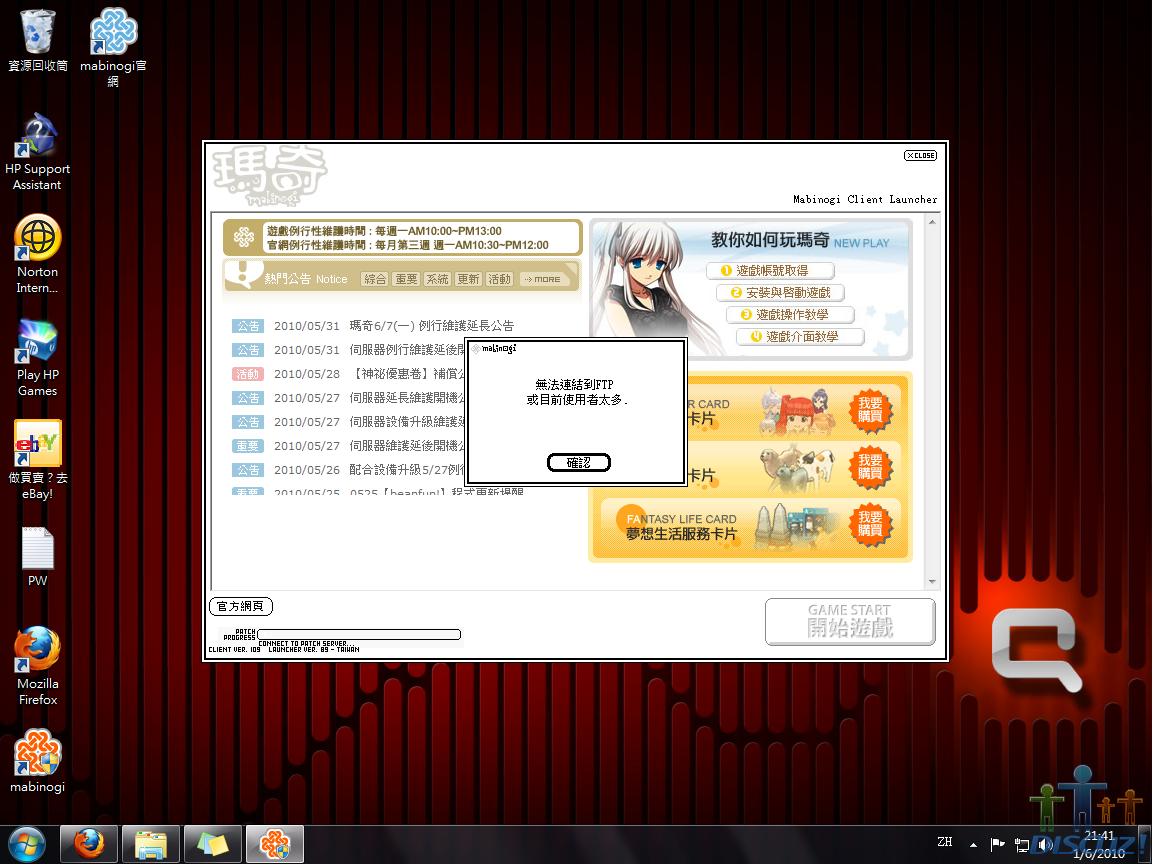Viewport: 1152px width, 864px height.
Task: Launch Mozilla Firefox desktop icon
Action: click(37, 666)
